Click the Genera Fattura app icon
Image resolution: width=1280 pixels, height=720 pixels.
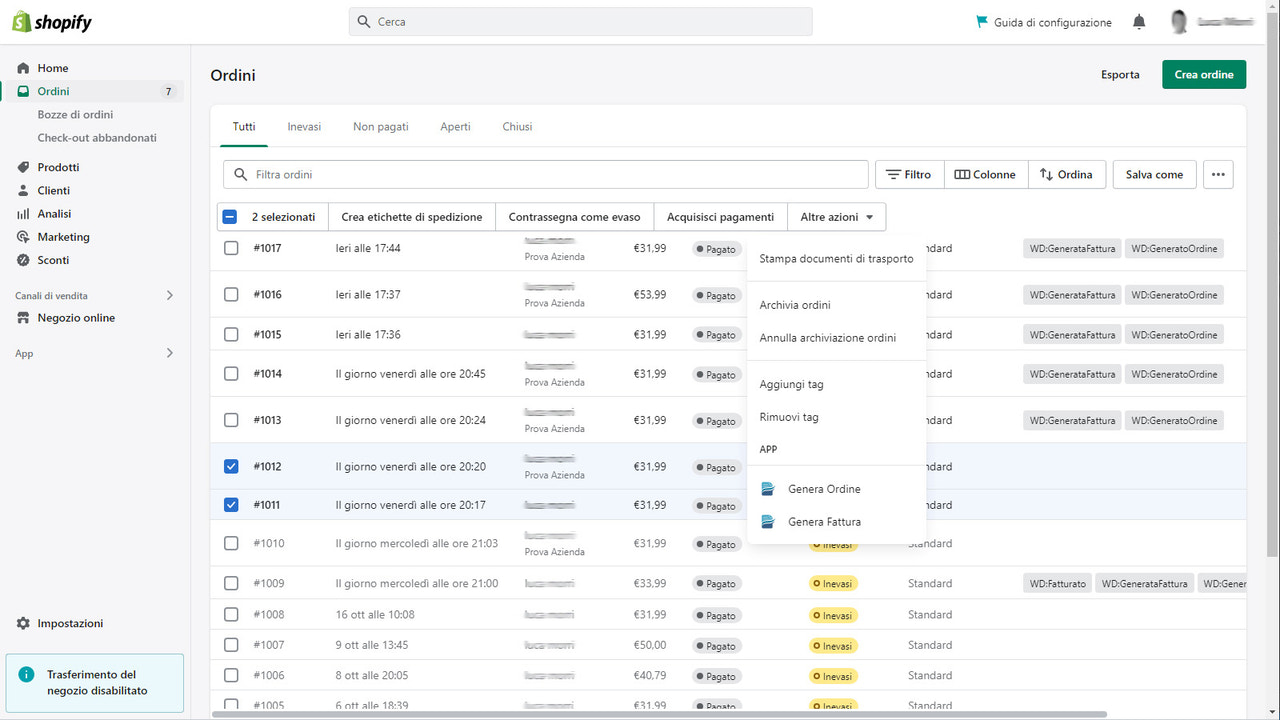[768, 522]
